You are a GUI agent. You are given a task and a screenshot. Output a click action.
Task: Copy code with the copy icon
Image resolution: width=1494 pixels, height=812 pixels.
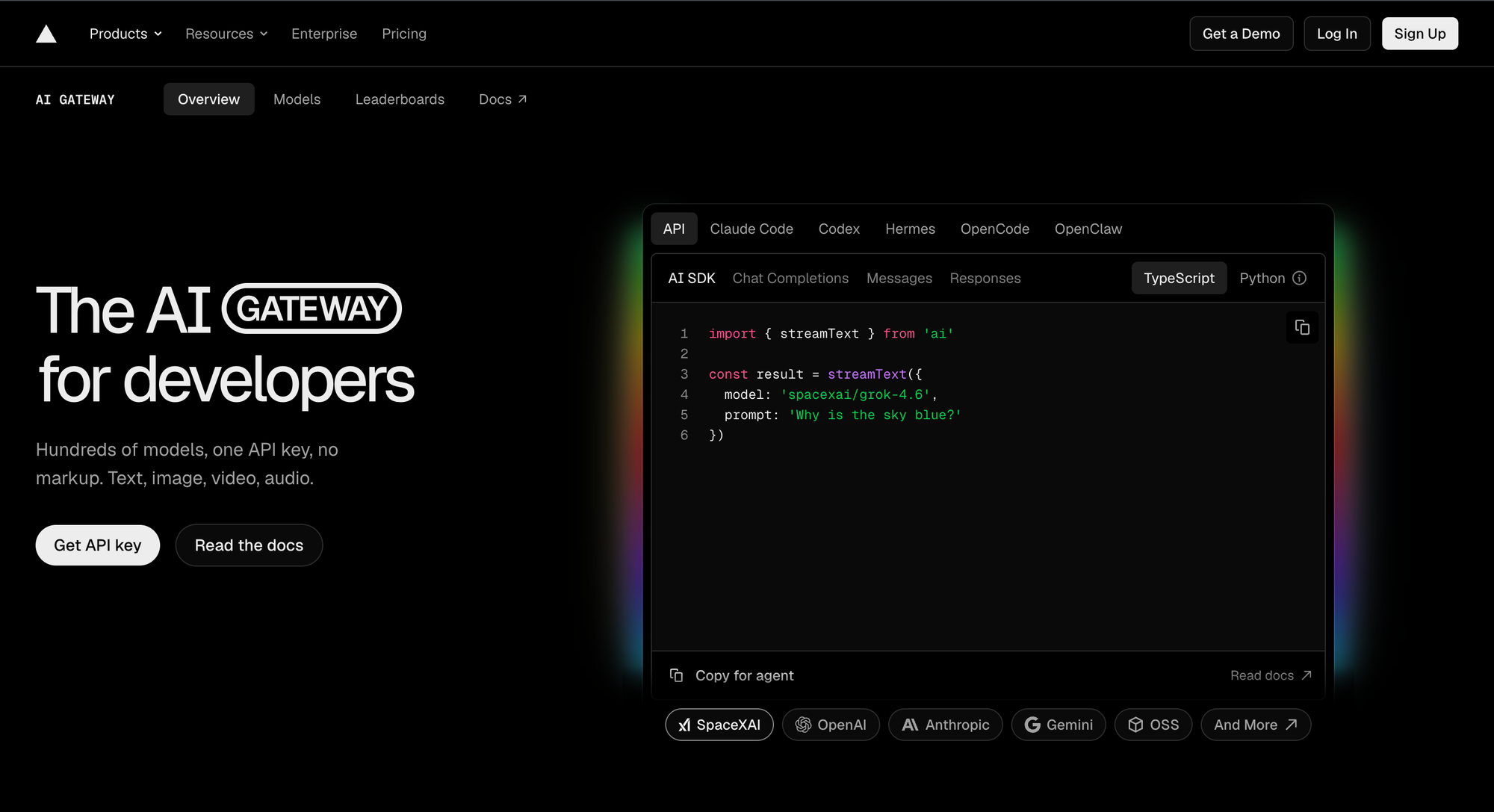tap(1302, 327)
